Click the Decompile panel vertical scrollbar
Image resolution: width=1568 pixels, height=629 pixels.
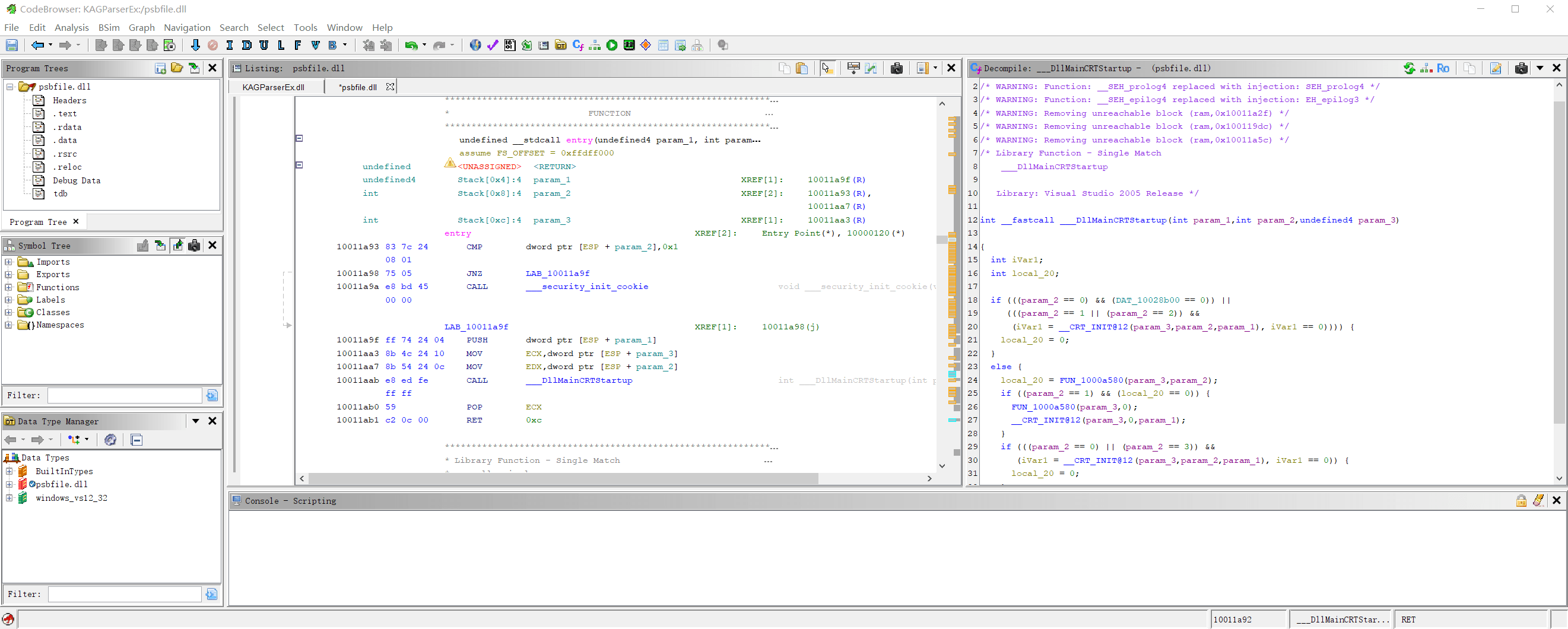pyautogui.click(x=1559, y=262)
